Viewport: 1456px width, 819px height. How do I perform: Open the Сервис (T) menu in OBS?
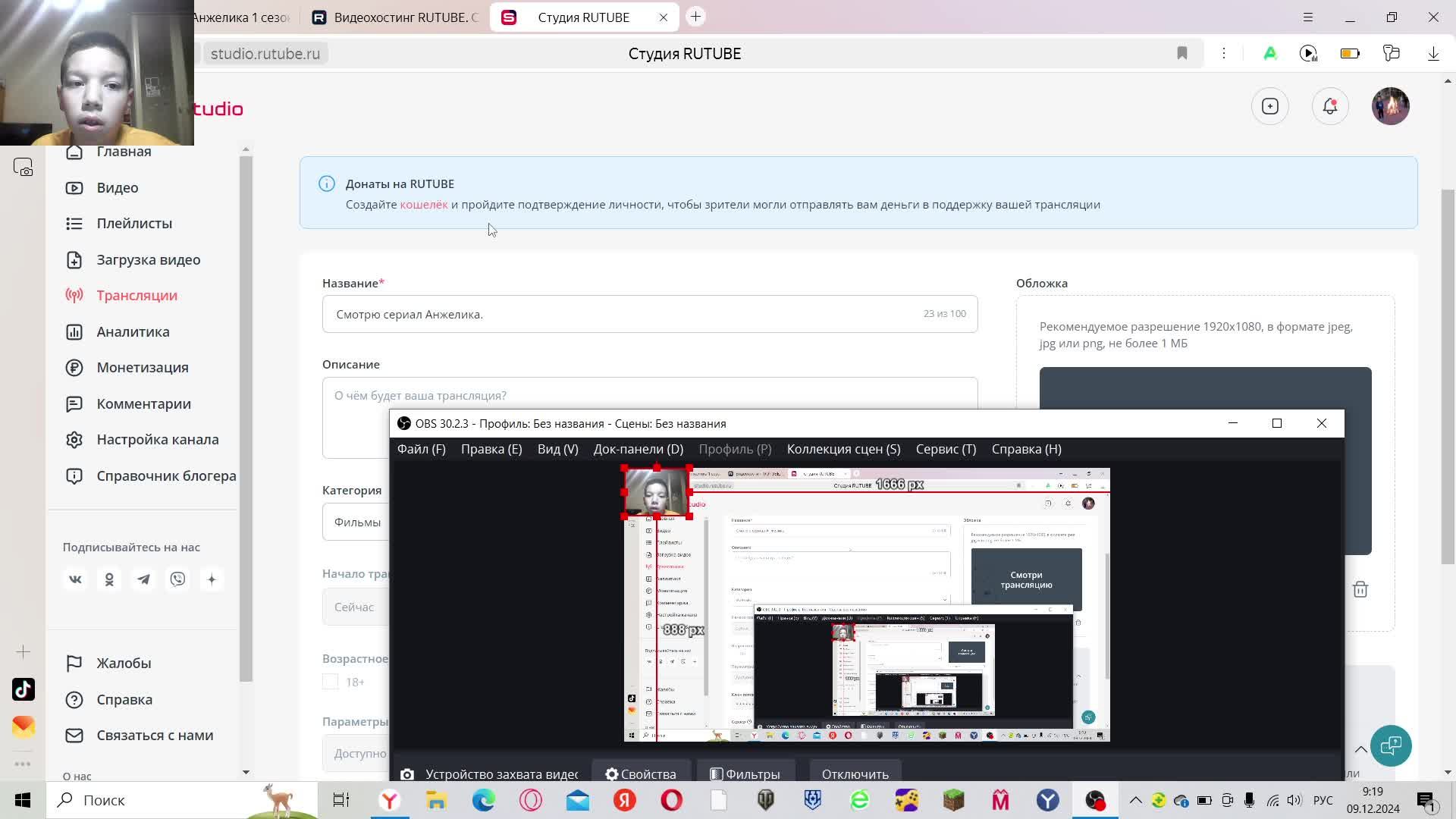tap(945, 449)
